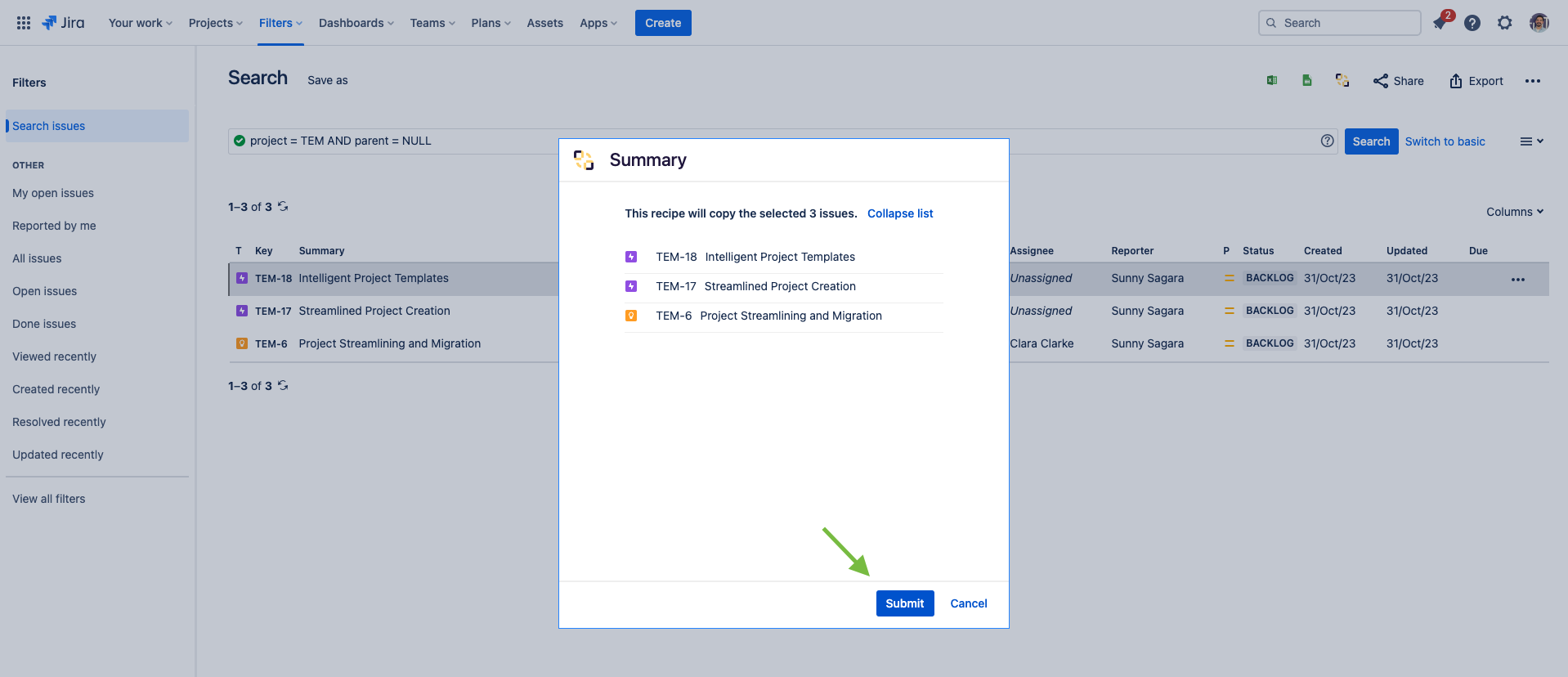
Task: Click Switch to basic link
Action: [x=1445, y=141]
